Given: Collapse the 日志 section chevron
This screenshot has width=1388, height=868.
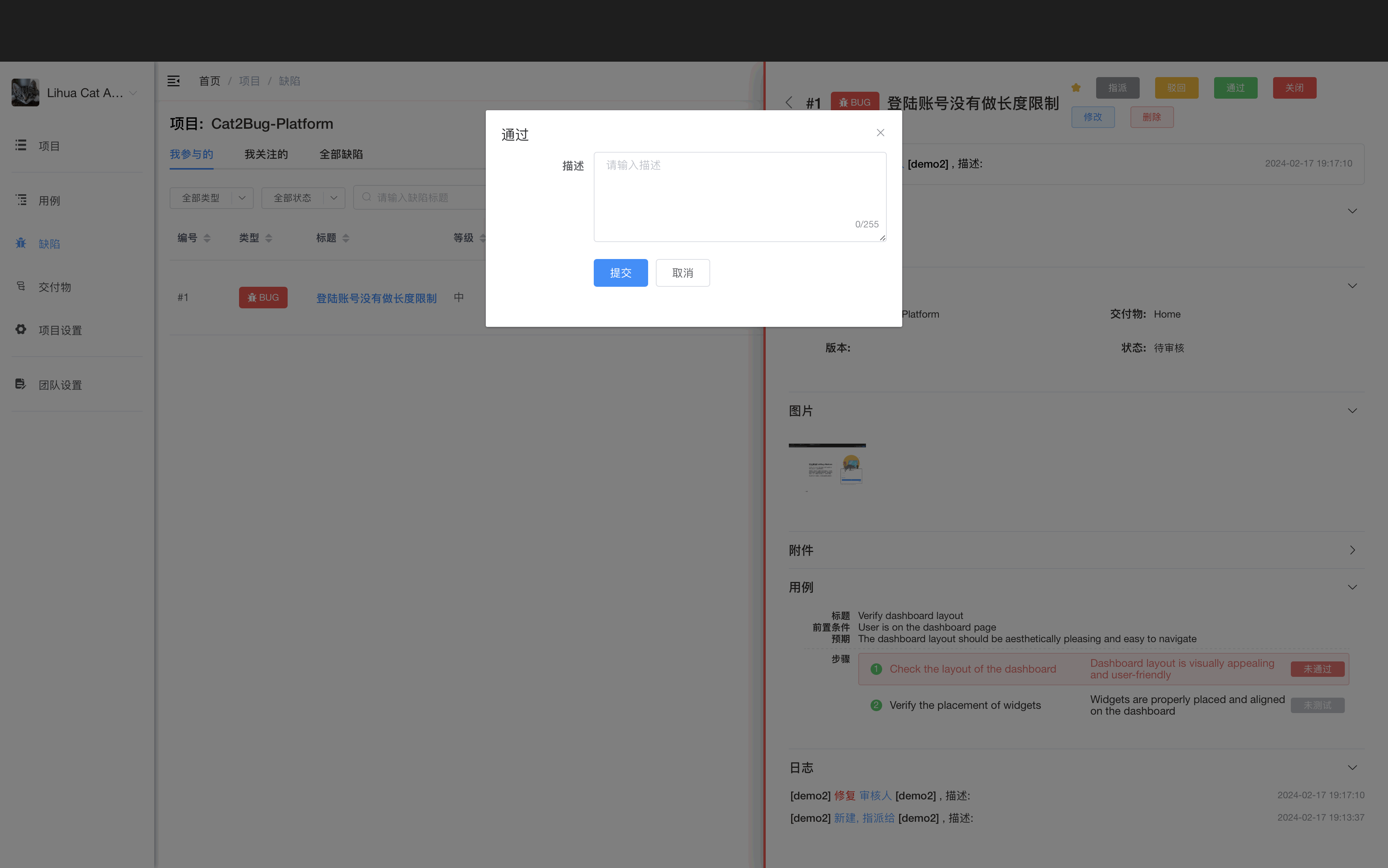Looking at the screenshot, I should point(1353,767).
